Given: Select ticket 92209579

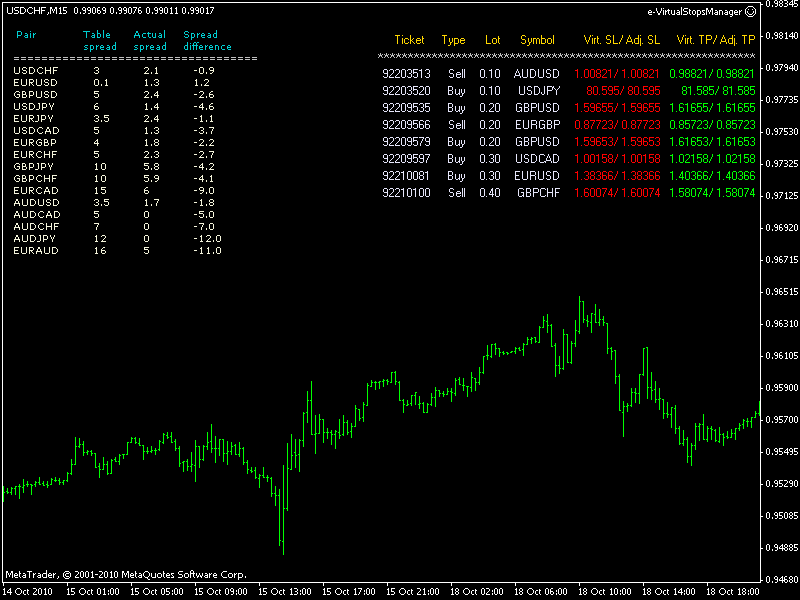Looking at the screenshot, I should 406,142.
